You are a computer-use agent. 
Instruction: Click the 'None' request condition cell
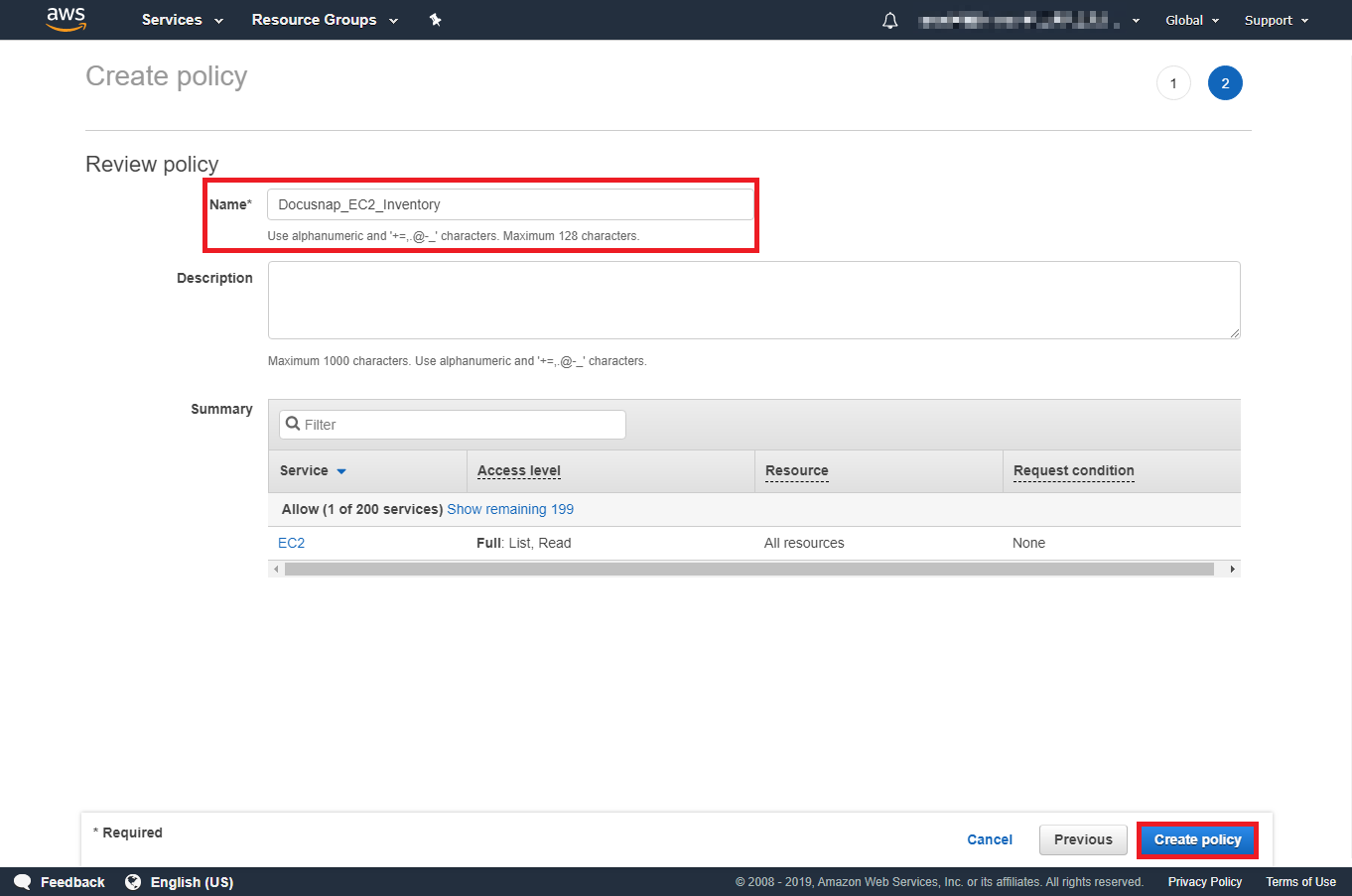tap(1028, 543)
